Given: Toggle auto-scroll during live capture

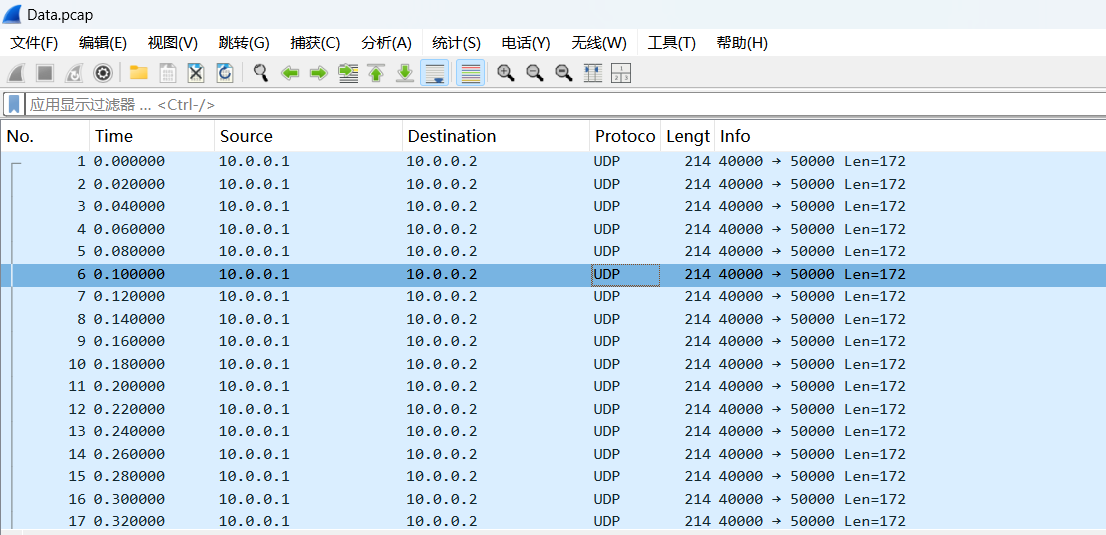Looking at the screenshot, I should pyautogui.click(x=434, y=73).
